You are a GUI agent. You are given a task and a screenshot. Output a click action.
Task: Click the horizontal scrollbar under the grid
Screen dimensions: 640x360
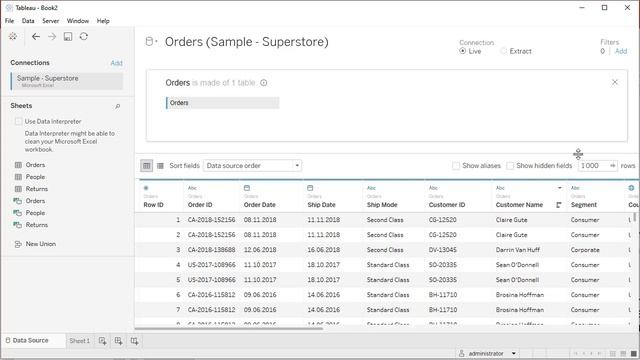click(229, 328)
